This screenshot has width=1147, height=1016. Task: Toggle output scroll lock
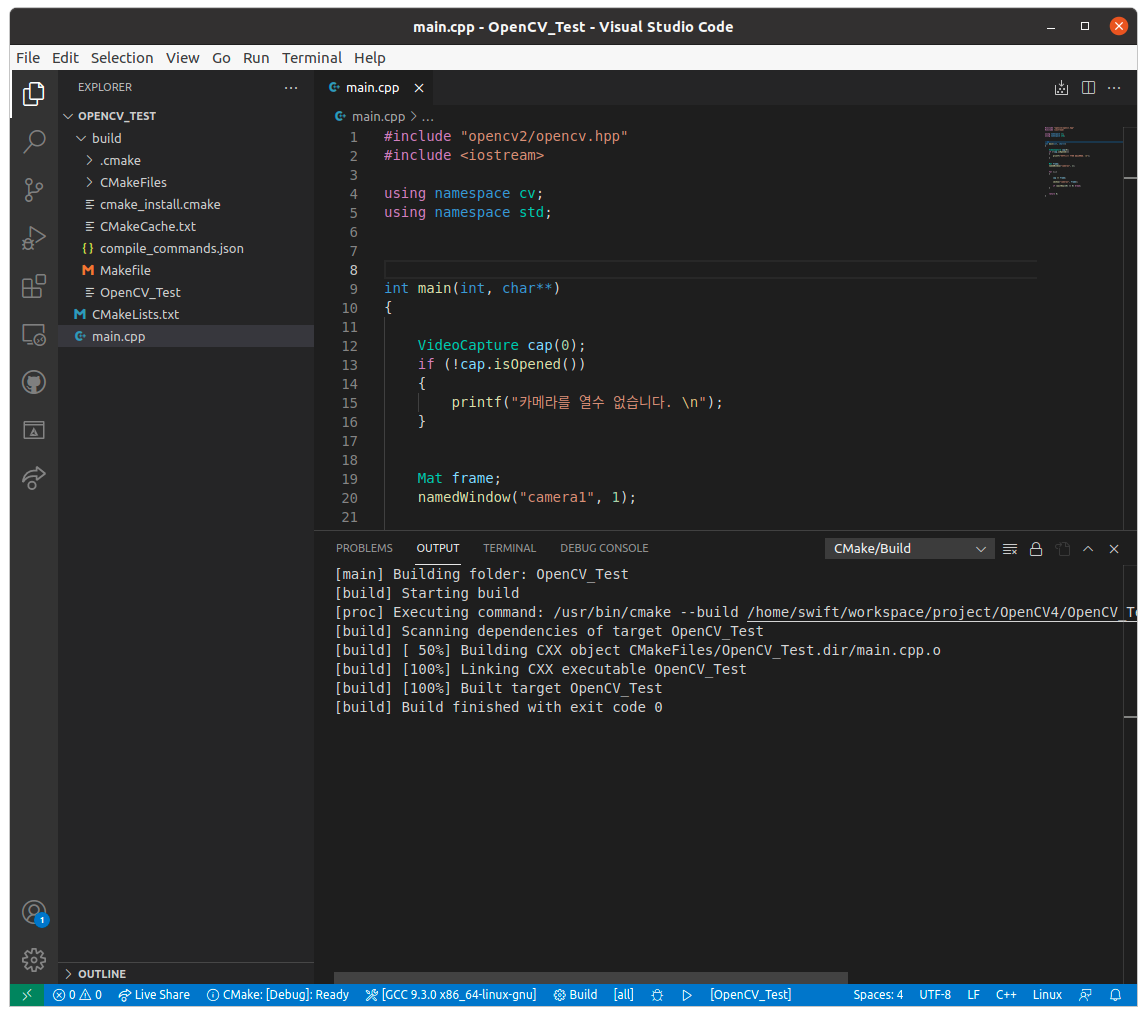(1036, 549)
